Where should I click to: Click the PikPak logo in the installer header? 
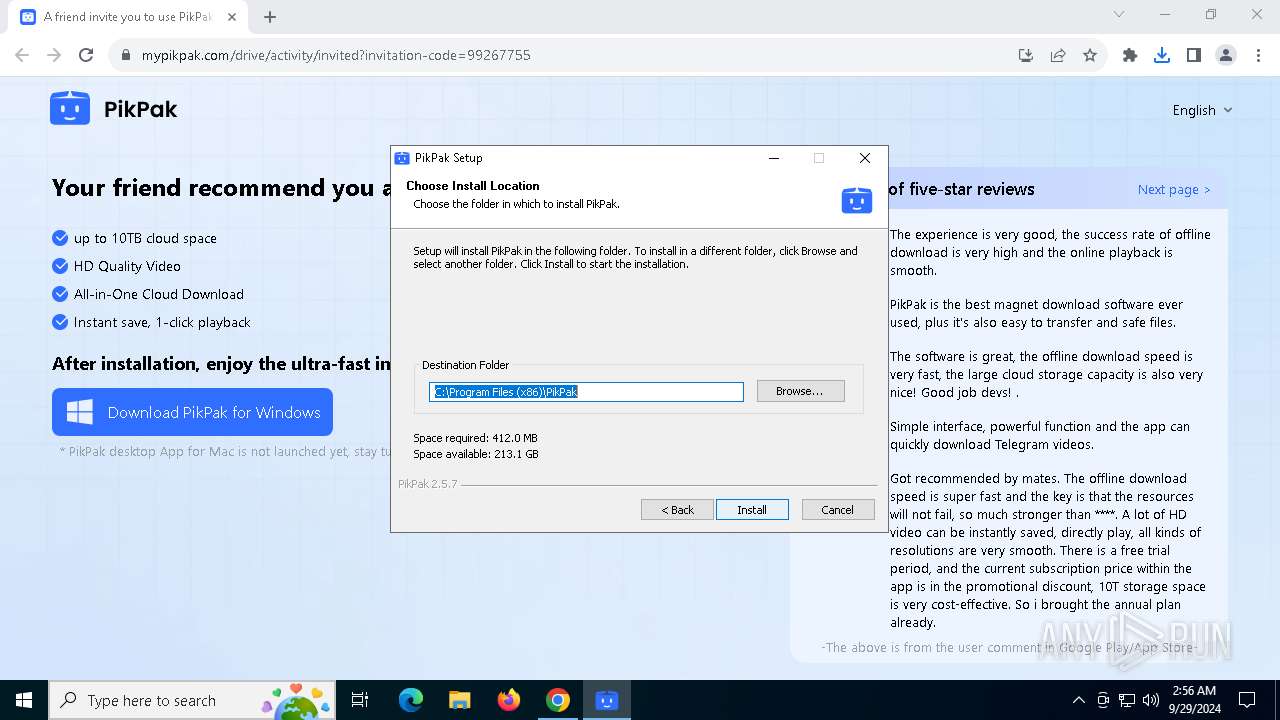click(856, 200)
